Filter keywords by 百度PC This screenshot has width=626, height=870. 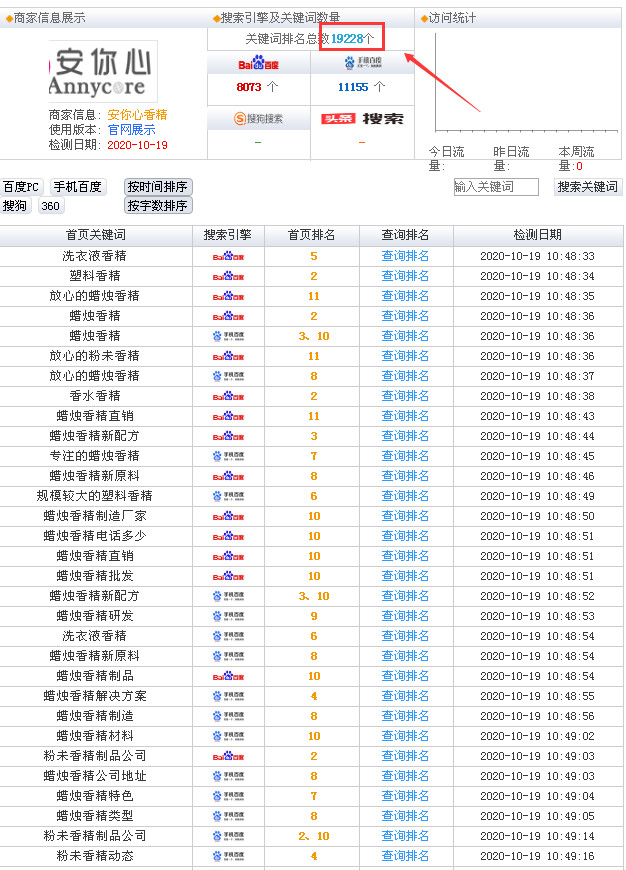tap(22, 187)
